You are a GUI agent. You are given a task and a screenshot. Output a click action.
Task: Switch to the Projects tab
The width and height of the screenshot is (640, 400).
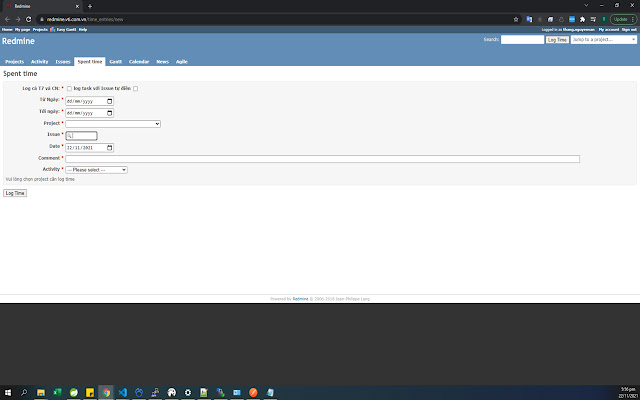click(14, 62)
